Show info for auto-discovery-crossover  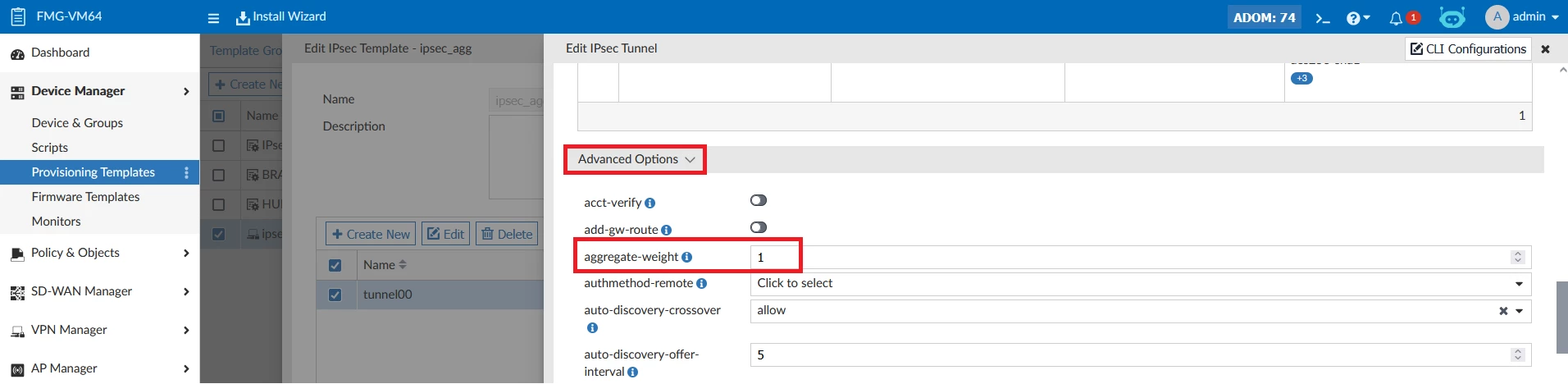click(592, 328)
